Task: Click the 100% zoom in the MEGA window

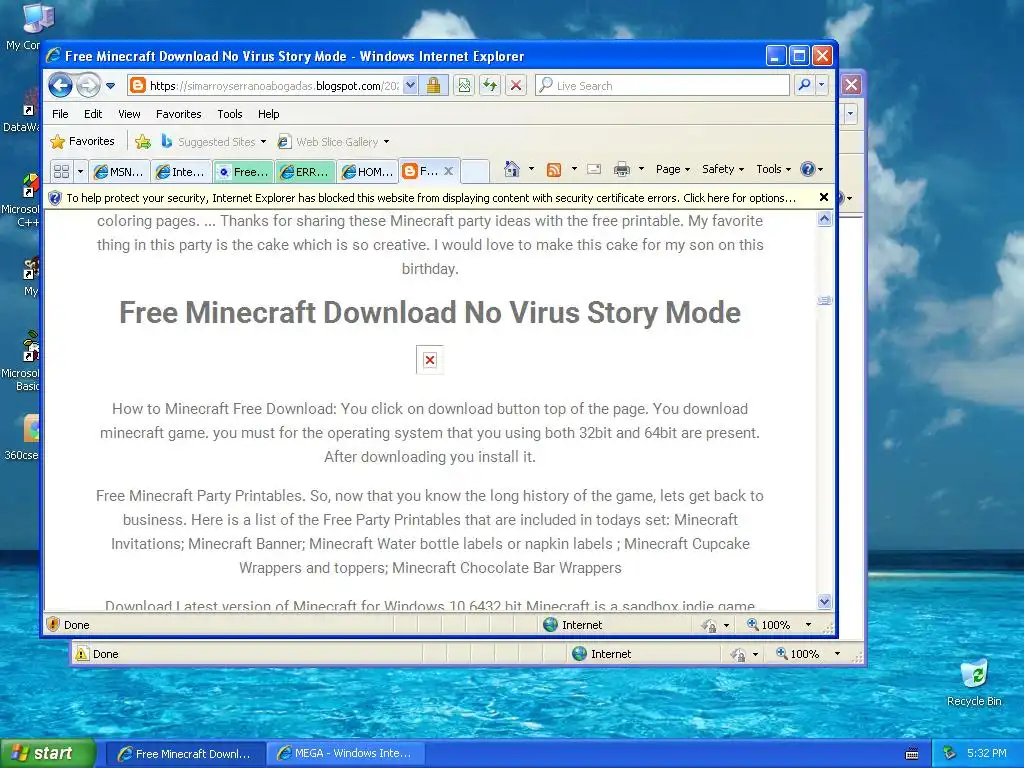Action: (x=797, y=654)
